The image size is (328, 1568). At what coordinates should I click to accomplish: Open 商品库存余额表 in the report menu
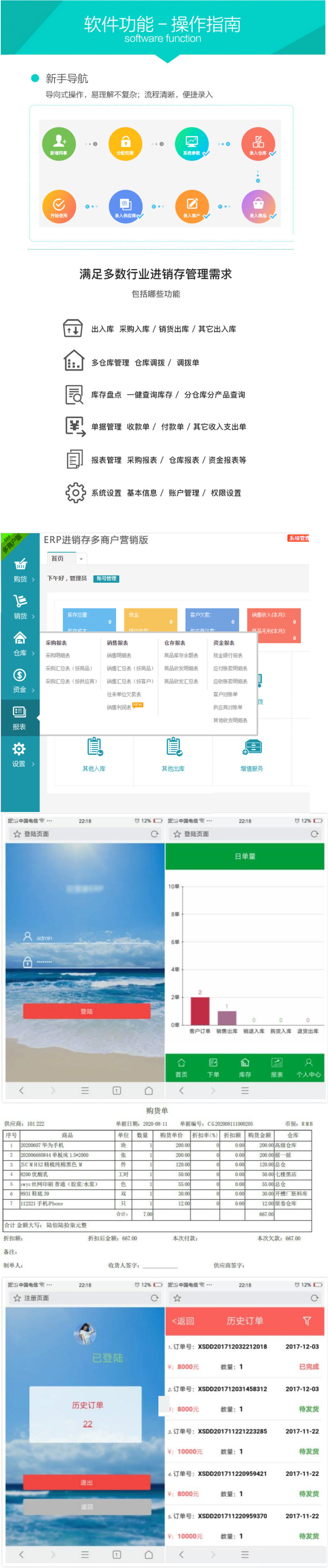pos(181,656)
